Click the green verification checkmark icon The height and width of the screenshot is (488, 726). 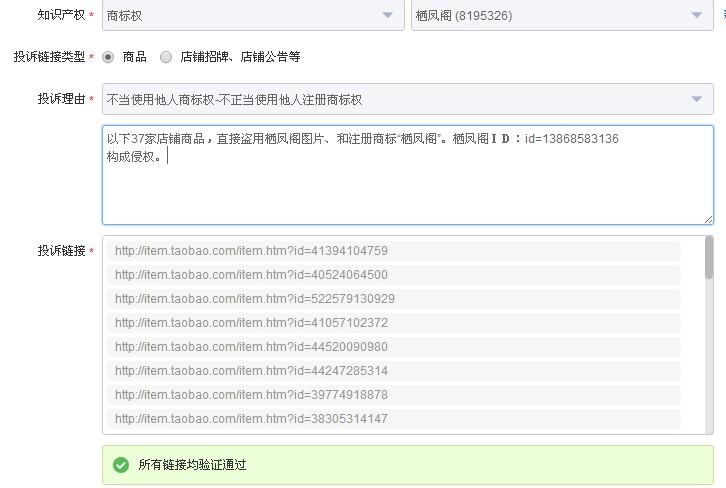click(x=121, y=465)
